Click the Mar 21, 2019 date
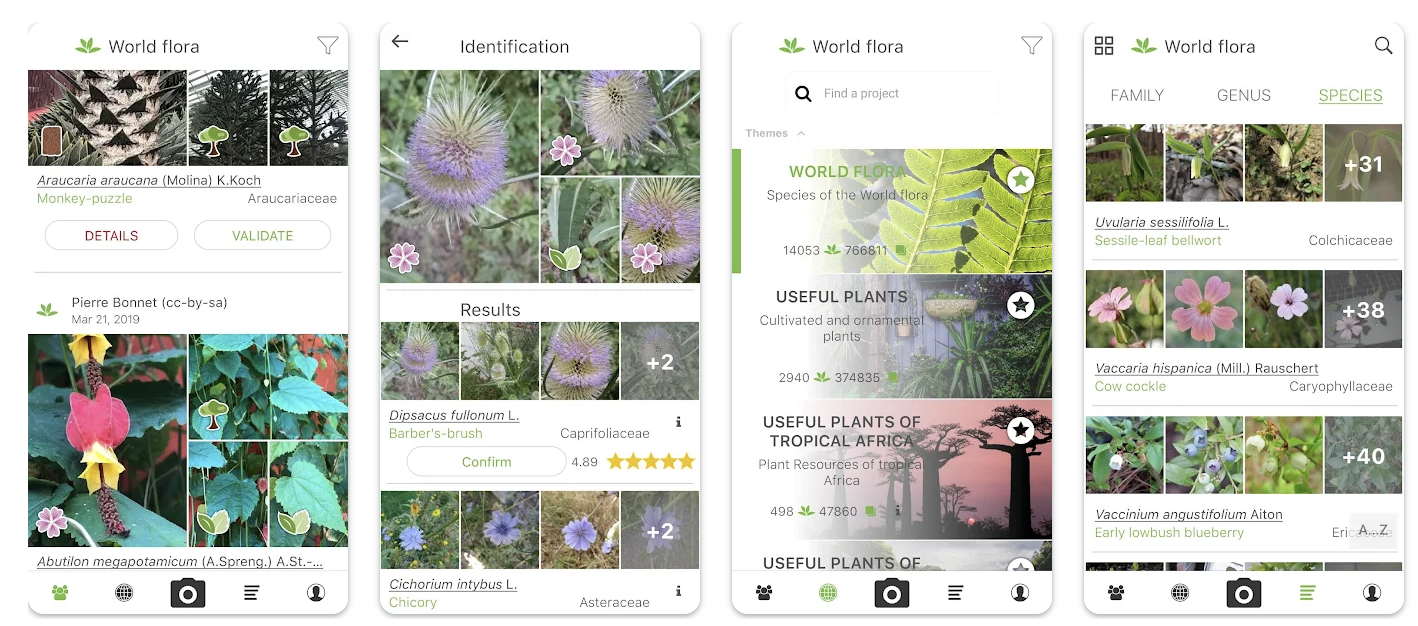Image resolution: width=1418 pixels, height=626 pixels. pos(105,320)
